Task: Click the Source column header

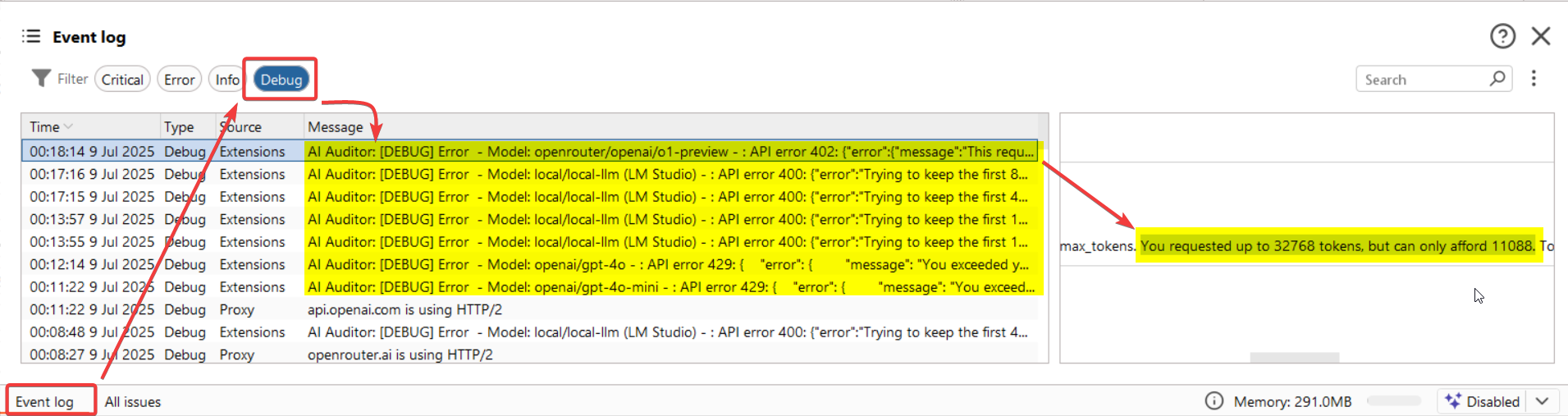Action: pos(260,126)
